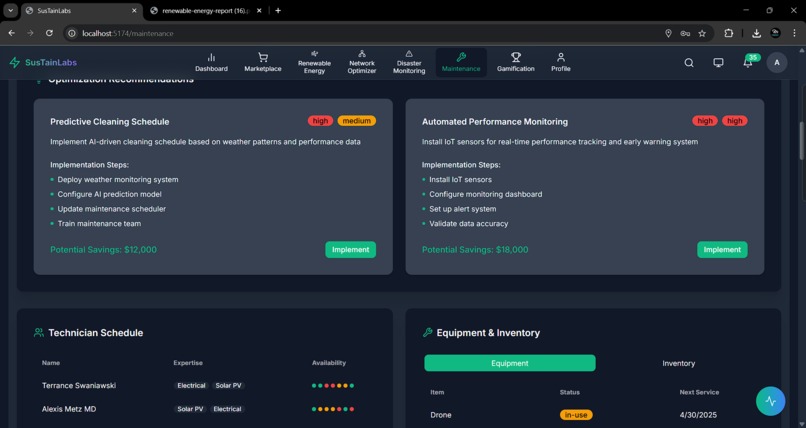
Task: Click the in-use status badge for Drone
Action: point(576,415)
